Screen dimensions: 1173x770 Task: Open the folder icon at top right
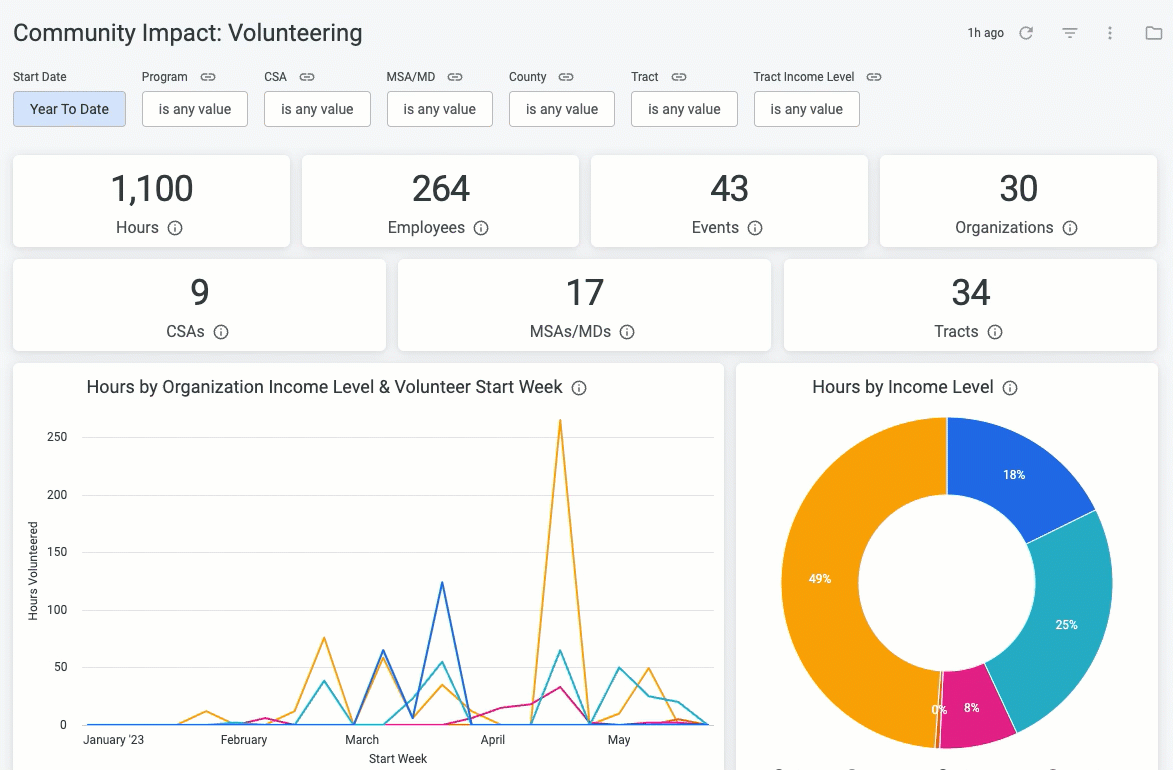(1154, 33)
